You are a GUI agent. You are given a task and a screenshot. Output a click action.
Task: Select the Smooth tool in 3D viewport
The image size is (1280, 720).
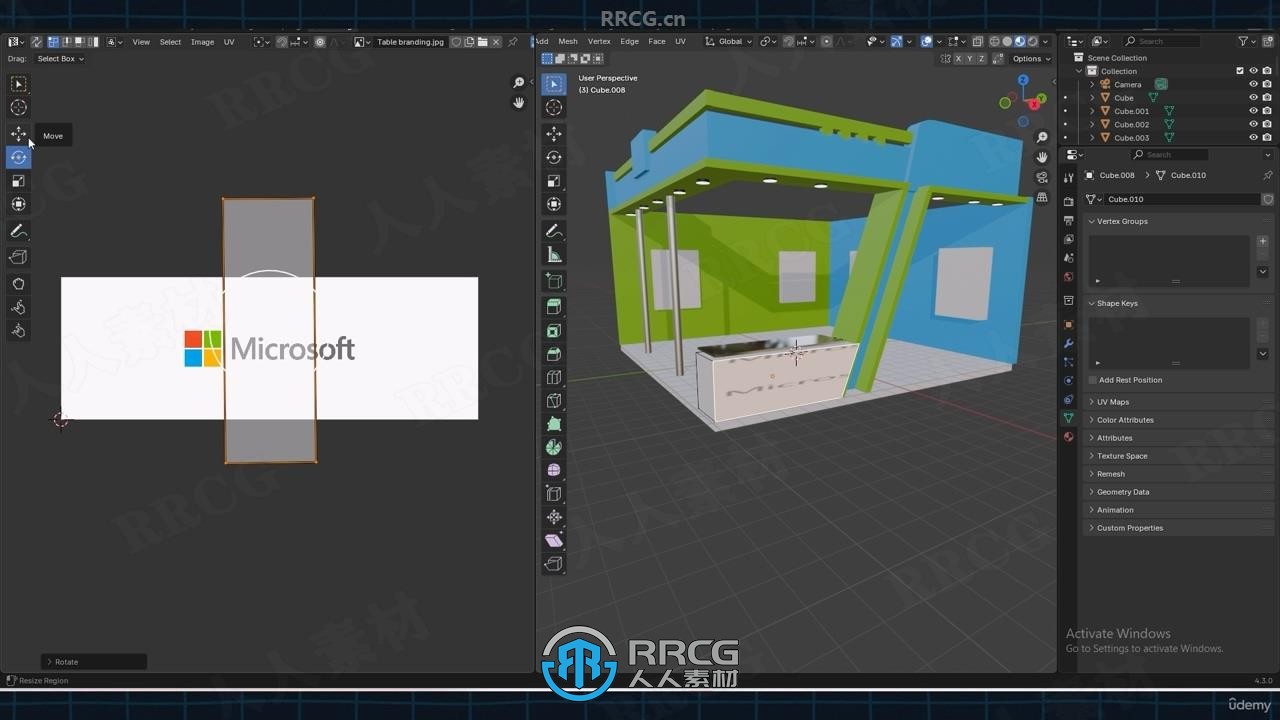(553, 470)
